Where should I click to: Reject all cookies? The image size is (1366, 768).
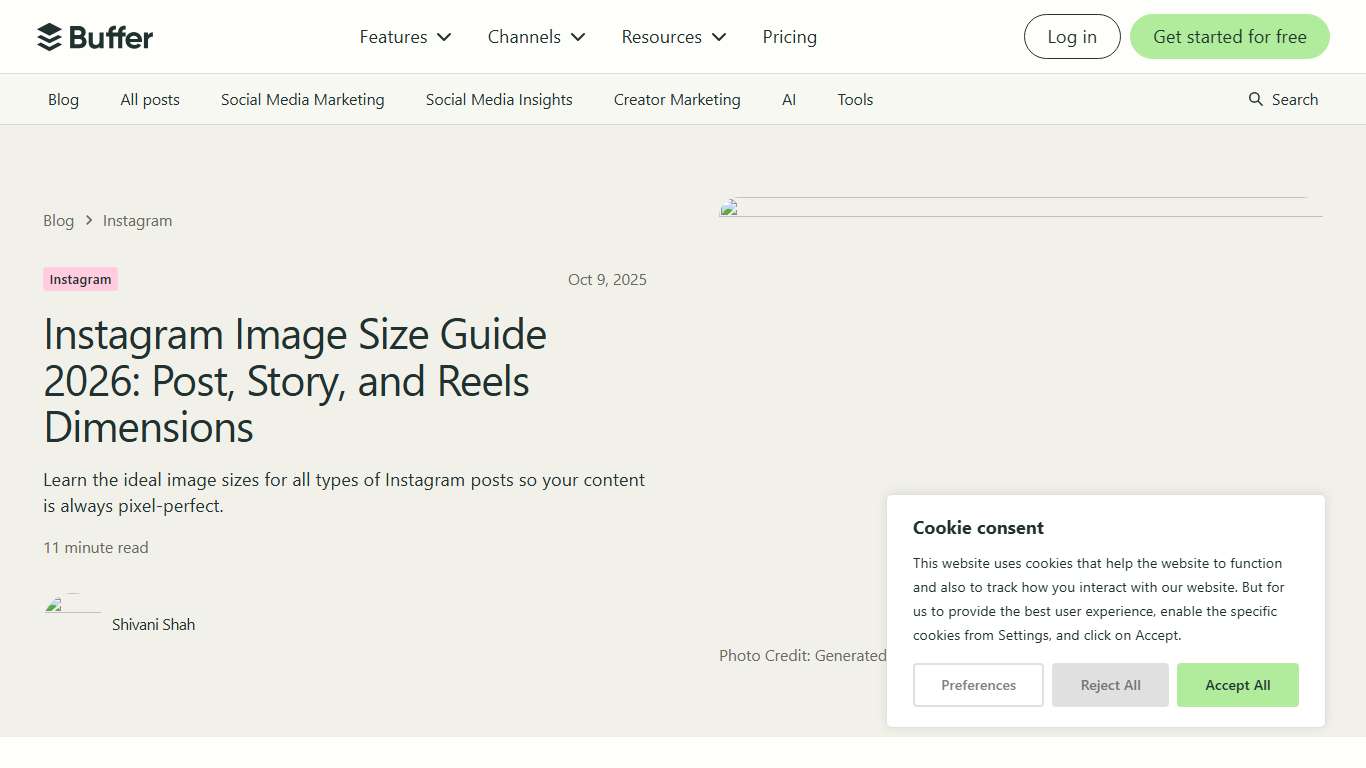[x=1110, y=685]
